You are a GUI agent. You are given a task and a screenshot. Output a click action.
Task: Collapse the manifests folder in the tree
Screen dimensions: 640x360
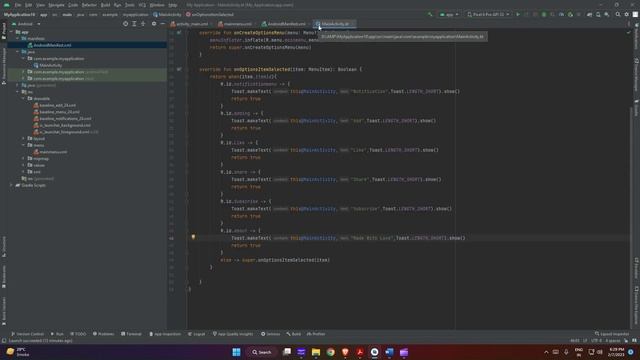18,38
